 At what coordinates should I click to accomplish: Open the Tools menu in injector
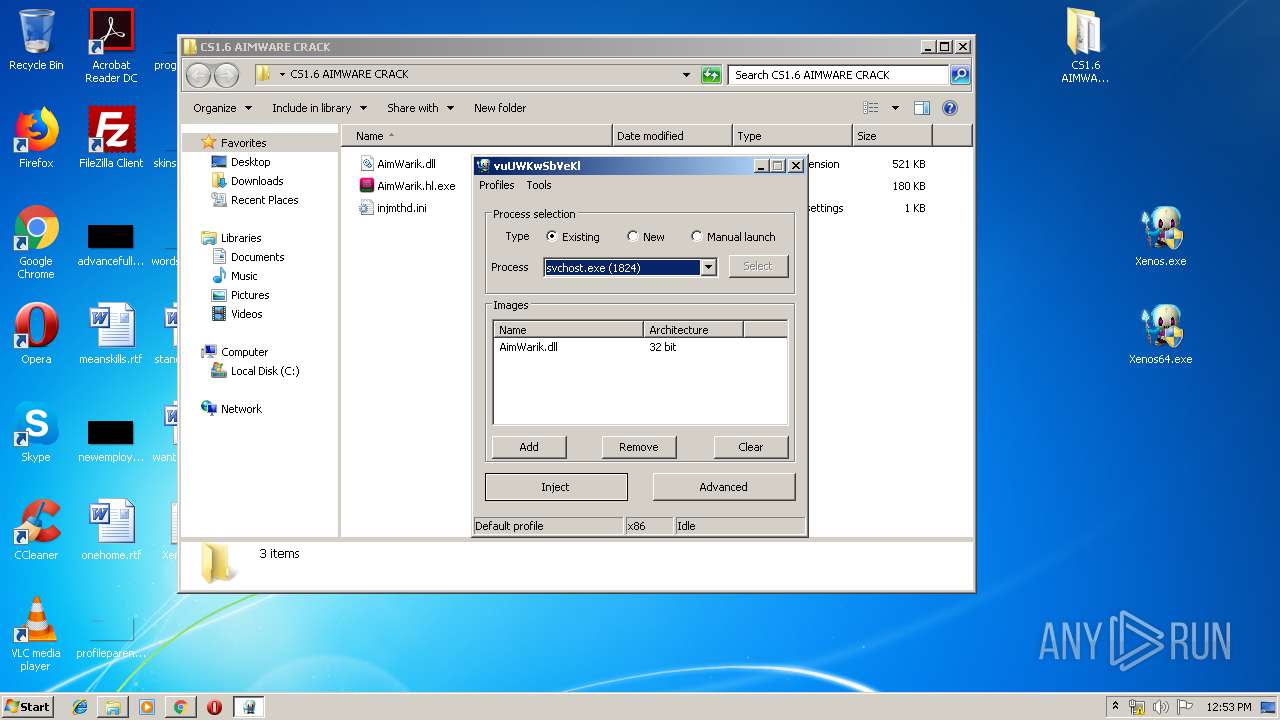pyautogui.click(x=539, y=185)
